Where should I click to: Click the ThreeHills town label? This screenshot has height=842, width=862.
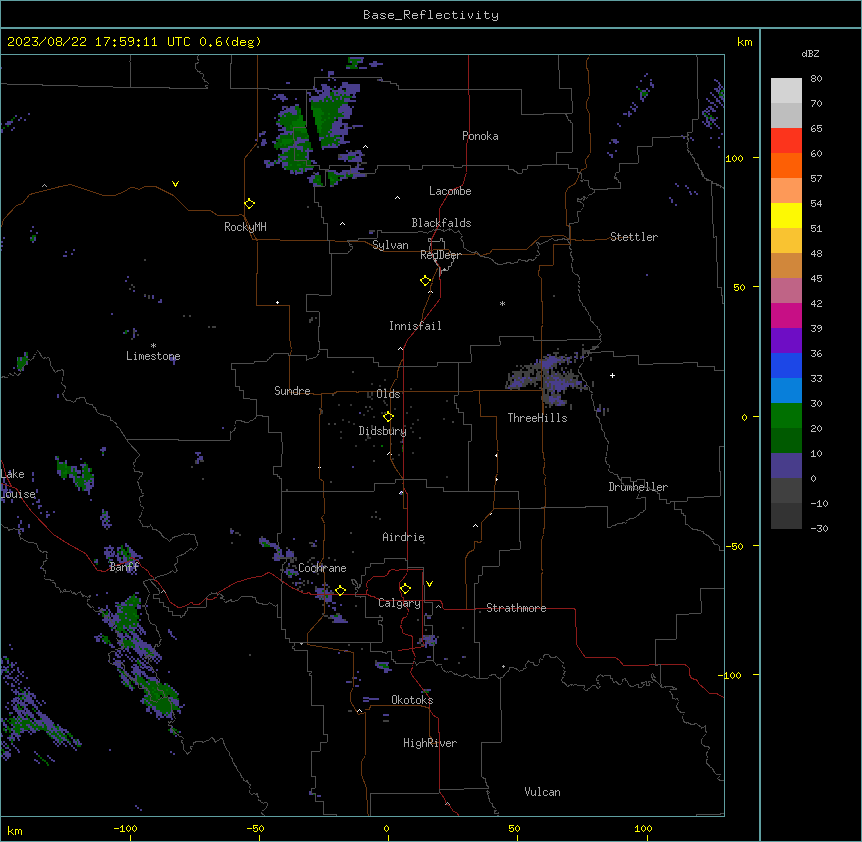[538, 418]
